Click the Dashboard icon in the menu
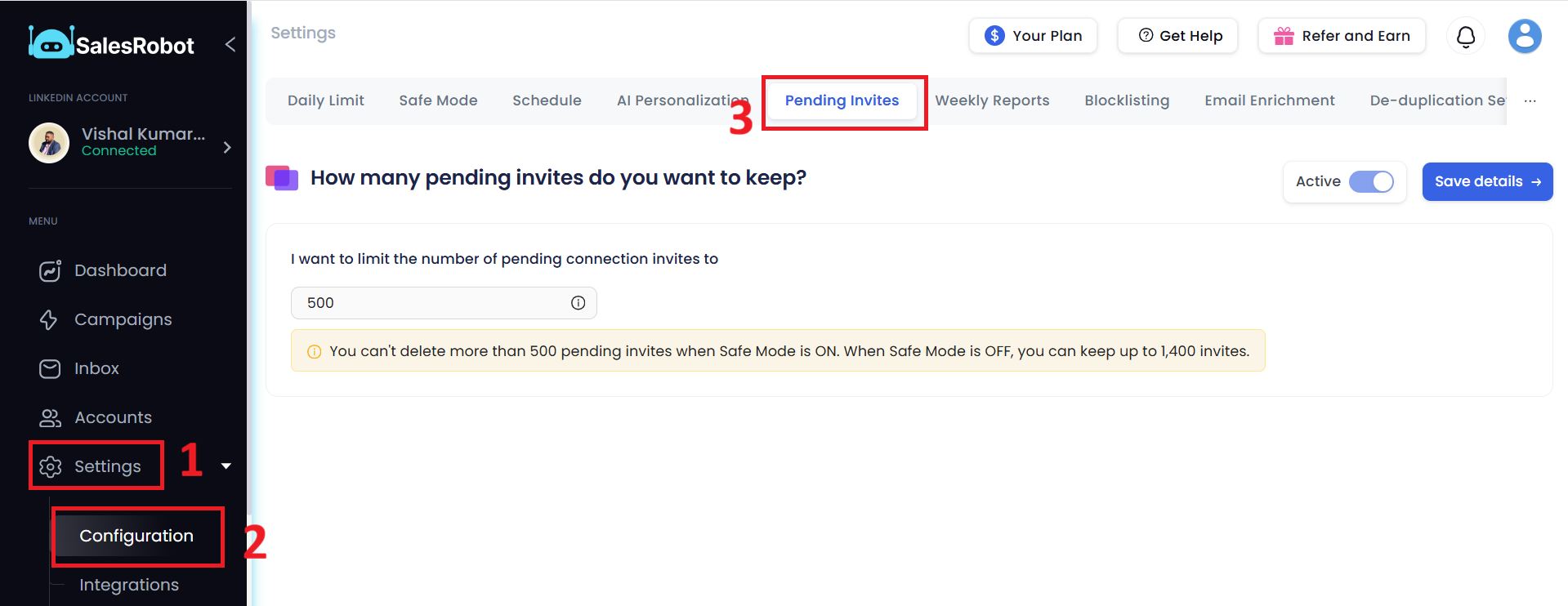The image size is (1568, 606). [x=50, y=270]
